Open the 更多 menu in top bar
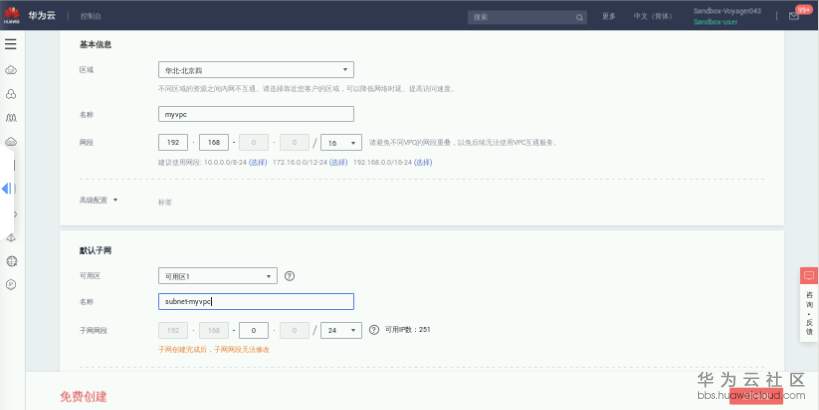This screenshot has height=410, width=819. pos(609,16)
